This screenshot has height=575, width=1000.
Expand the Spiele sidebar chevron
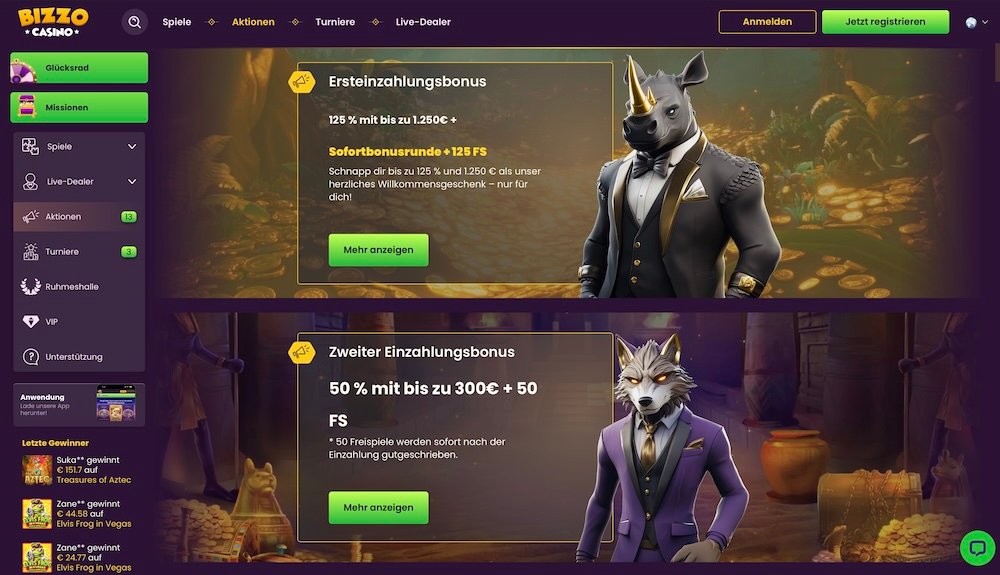point(132,147)
